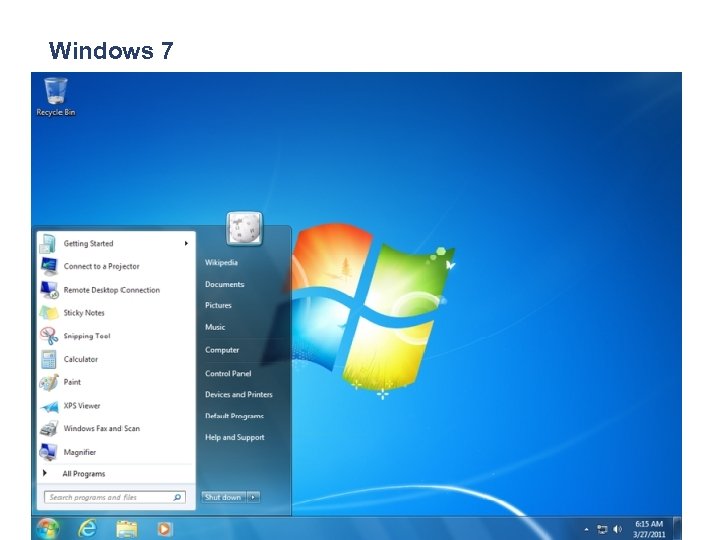Viewport: 720px width, 540px height.
Task: Open Music from Start menu
Action: click(x=215, y=327)
